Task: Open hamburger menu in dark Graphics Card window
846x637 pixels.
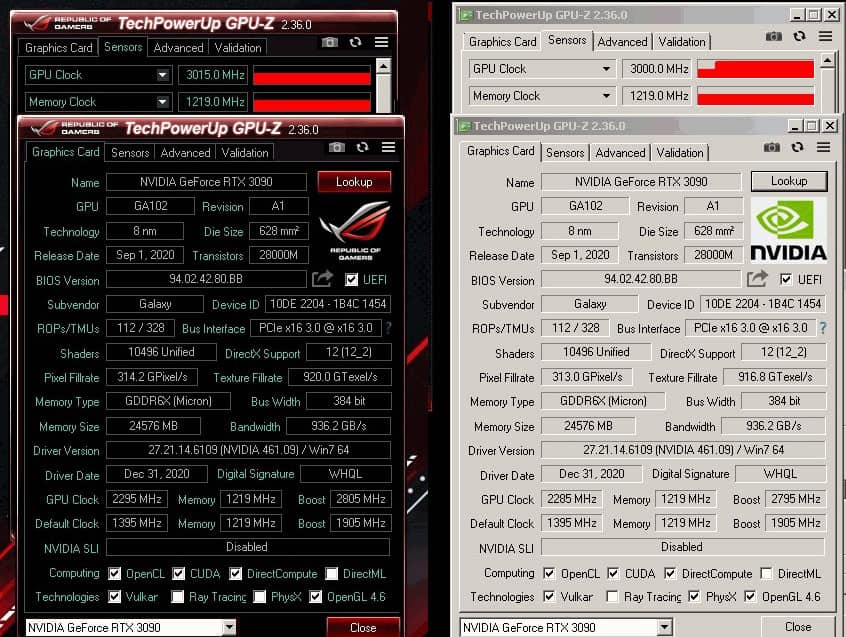Action: [388, 147]
